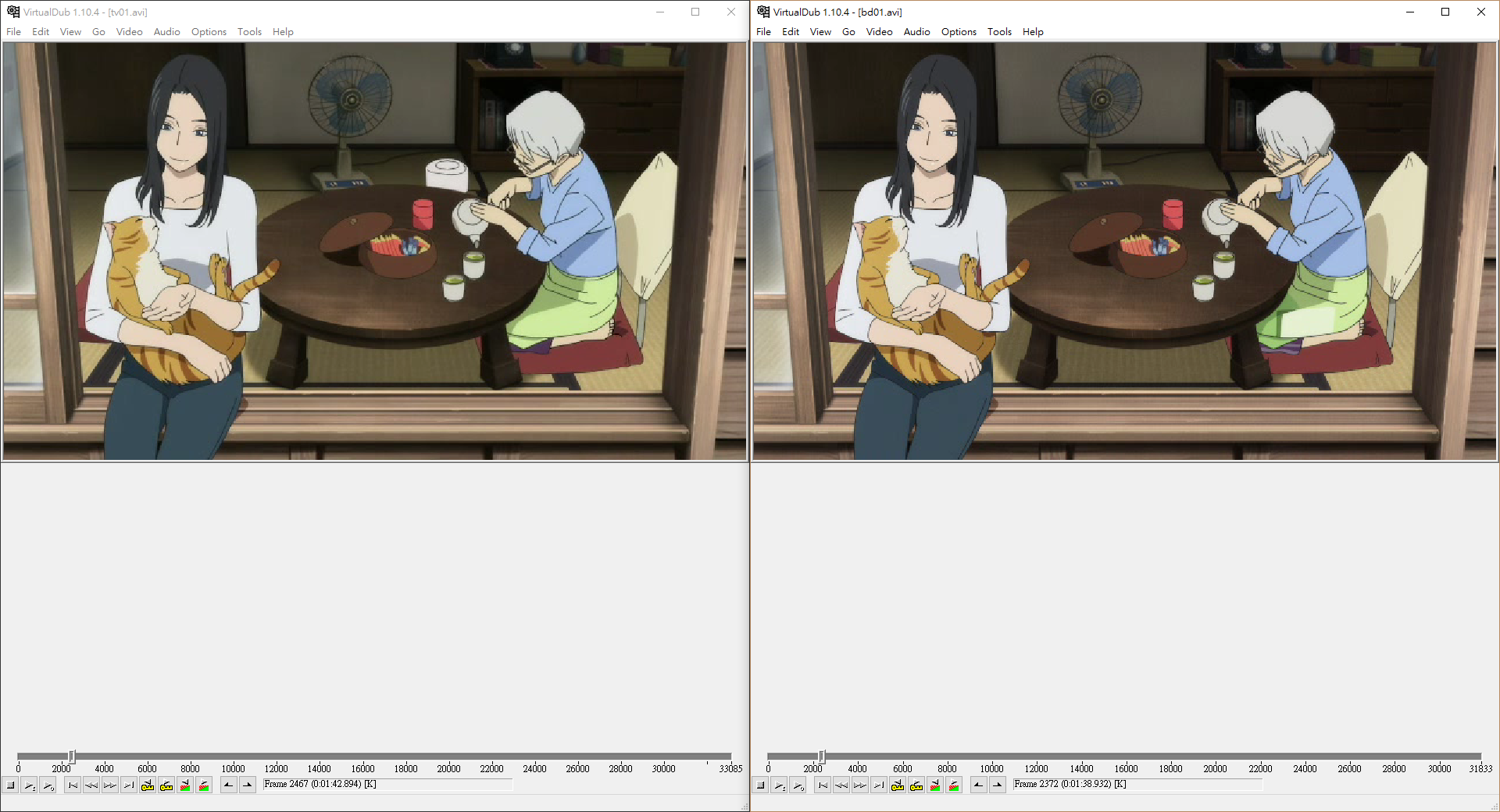Jump to start in tv01.avi window
The width and height of the screenshot is (1500, 812).
click(x=73, y=785)
